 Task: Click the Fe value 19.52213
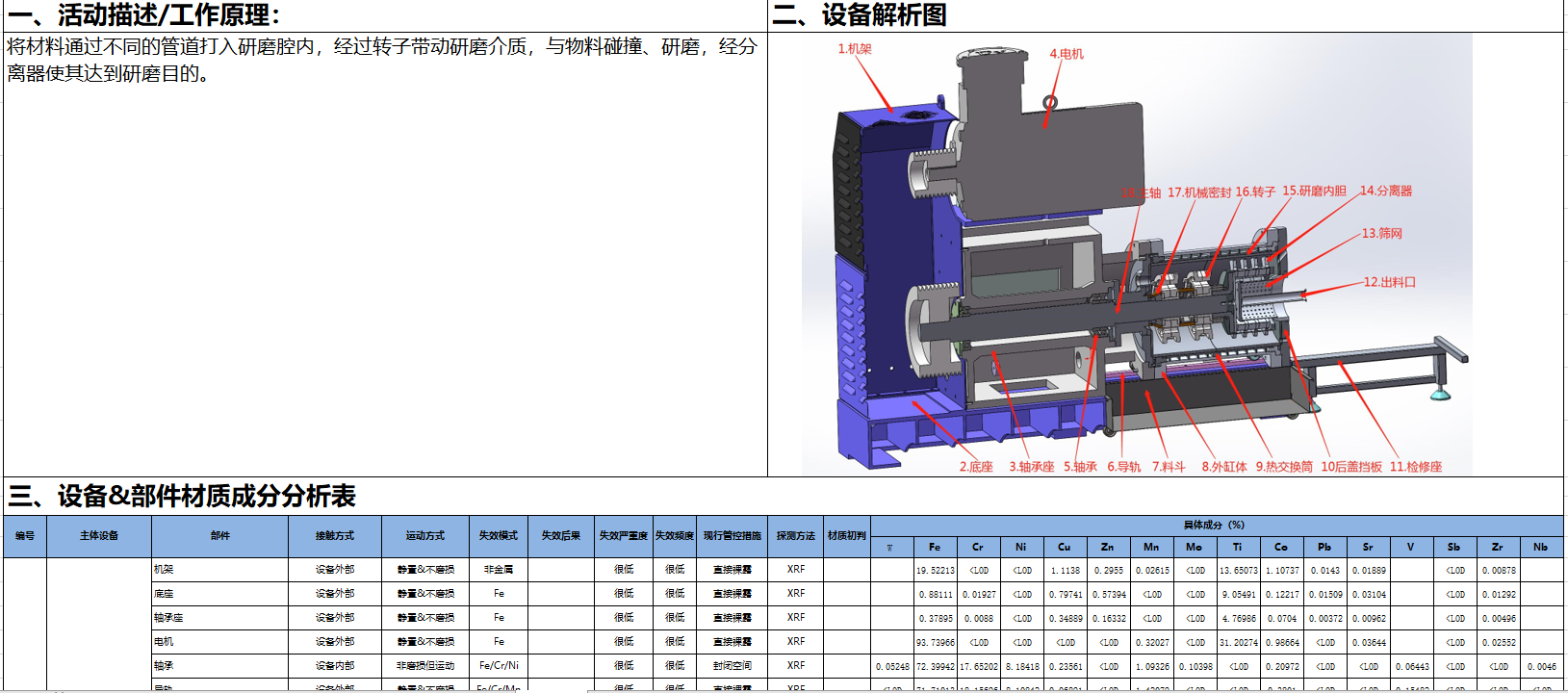(936, 570)
